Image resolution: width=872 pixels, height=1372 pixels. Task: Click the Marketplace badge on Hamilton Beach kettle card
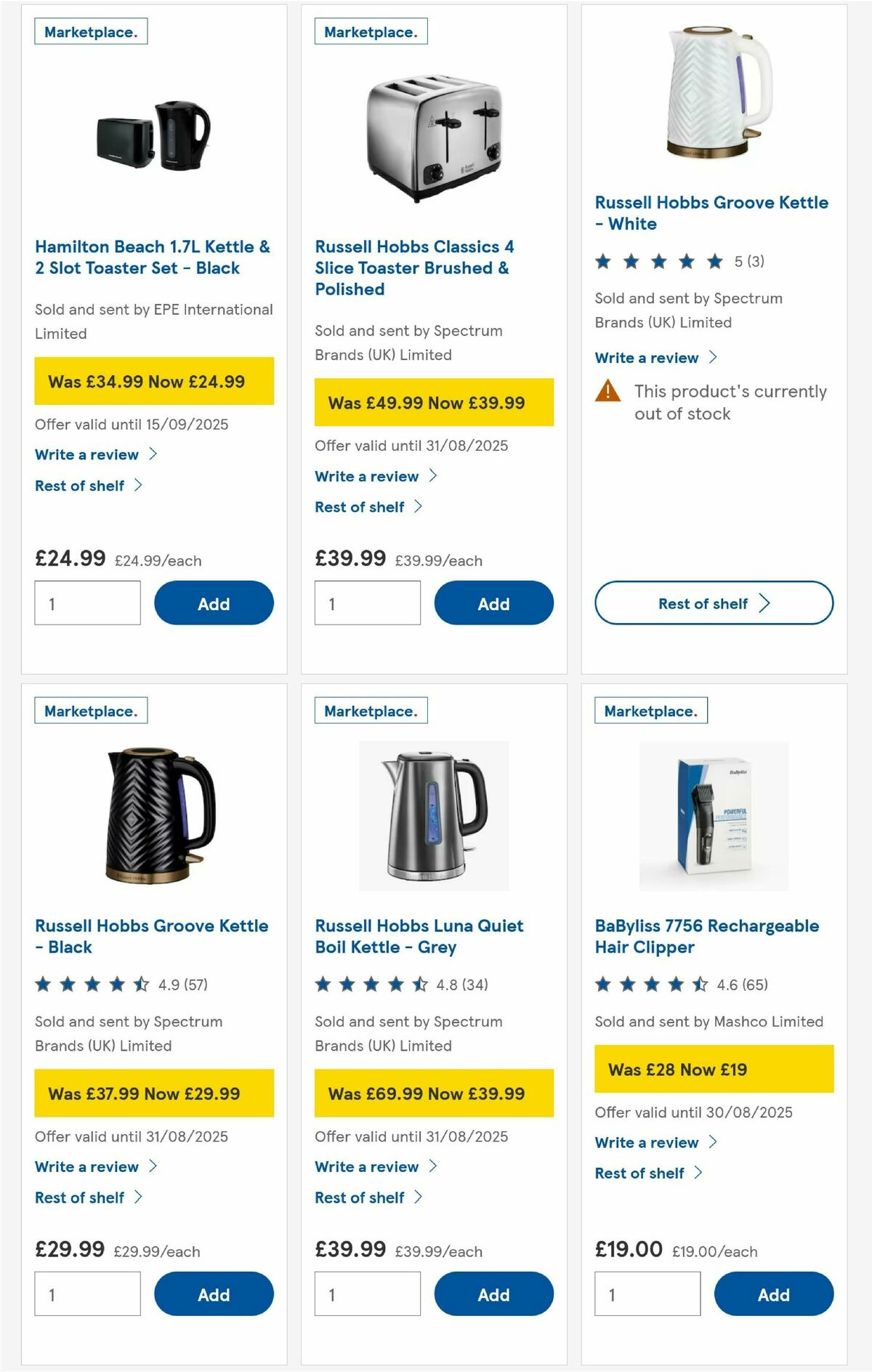[91, 31]
